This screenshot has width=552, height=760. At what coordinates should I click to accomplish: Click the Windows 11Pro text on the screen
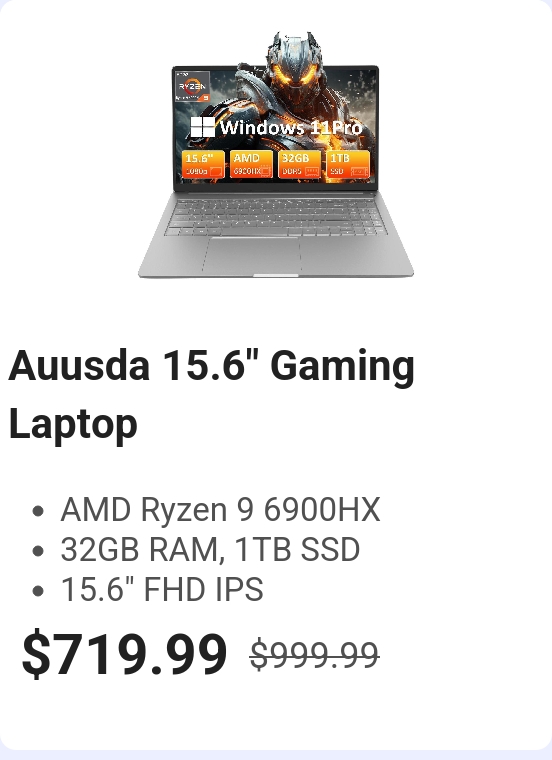[x=291, y=128]
